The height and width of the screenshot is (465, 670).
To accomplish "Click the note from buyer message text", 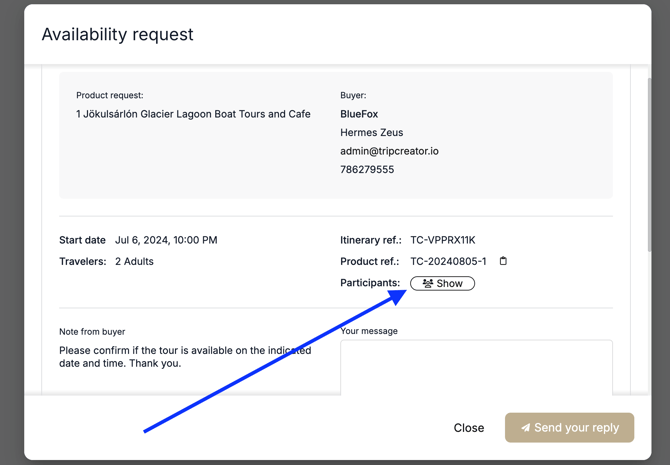I will 185,357.
